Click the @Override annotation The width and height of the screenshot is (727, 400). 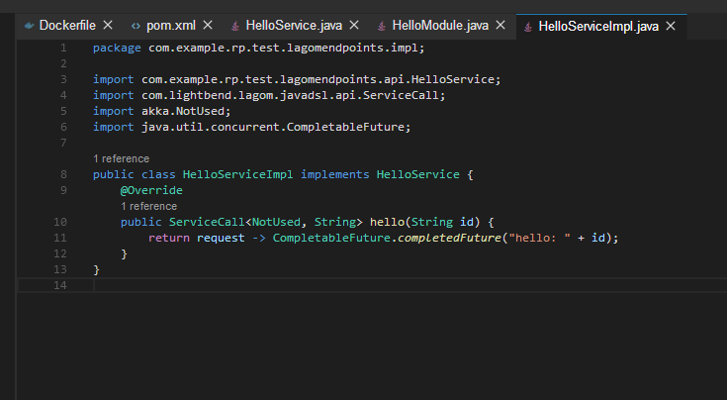point(151,190)
